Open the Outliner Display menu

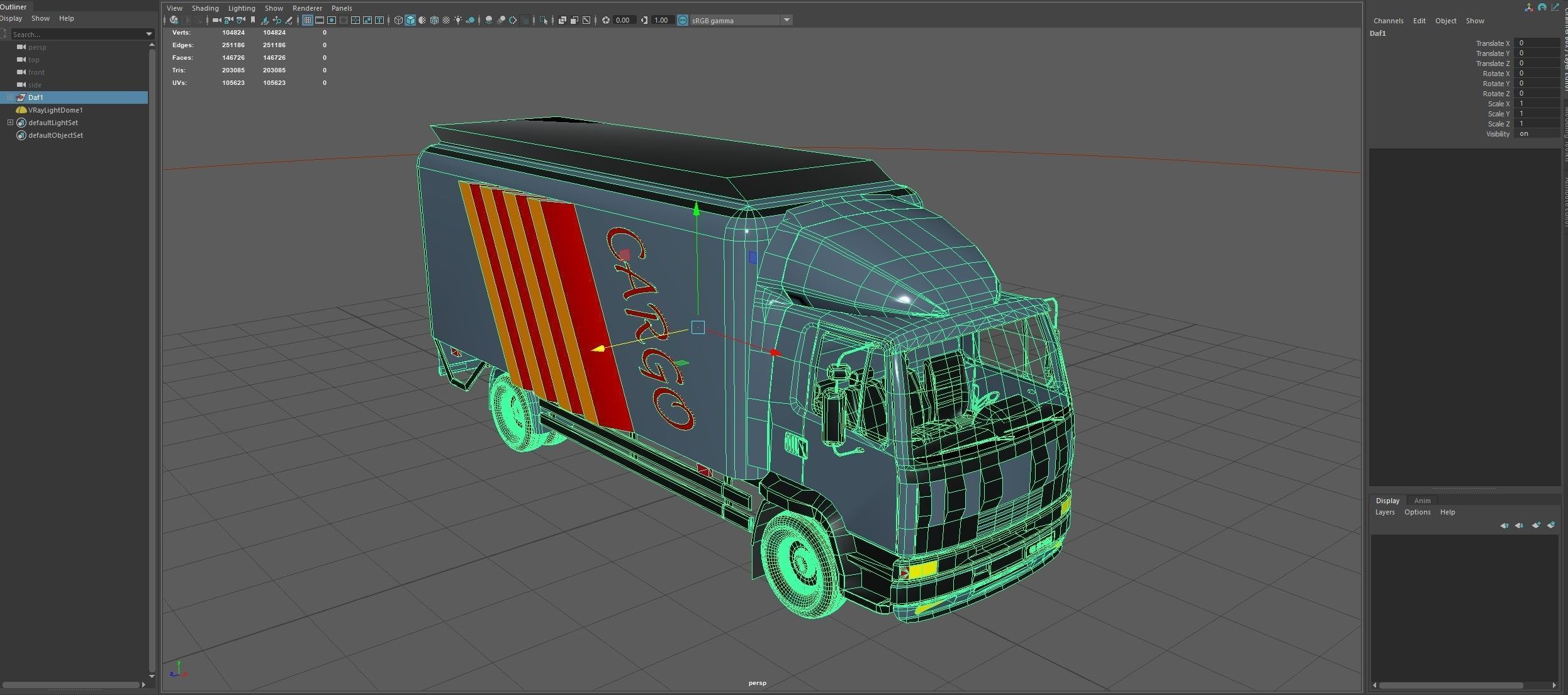tap(11, 18)
